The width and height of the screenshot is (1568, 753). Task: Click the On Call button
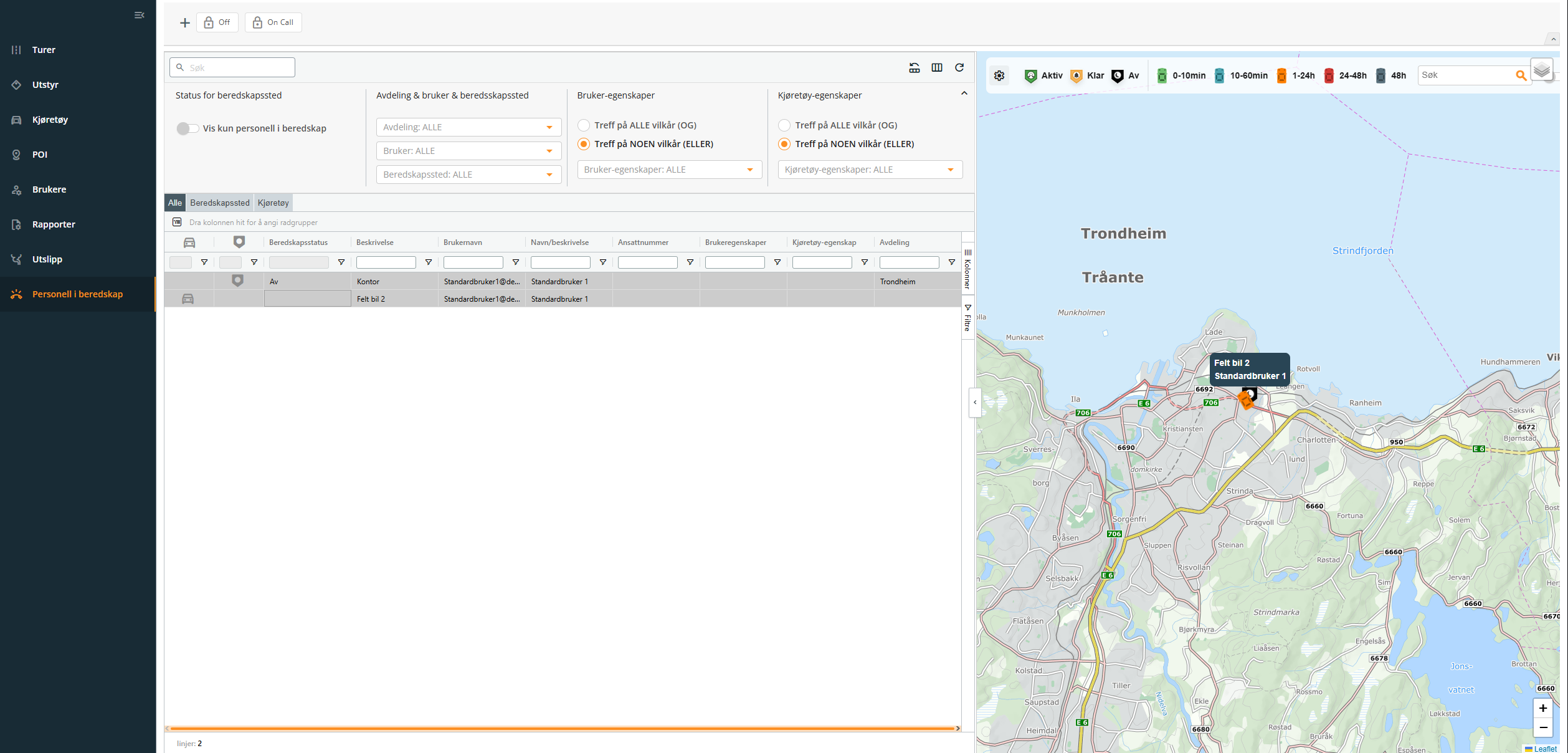point(273,22)
